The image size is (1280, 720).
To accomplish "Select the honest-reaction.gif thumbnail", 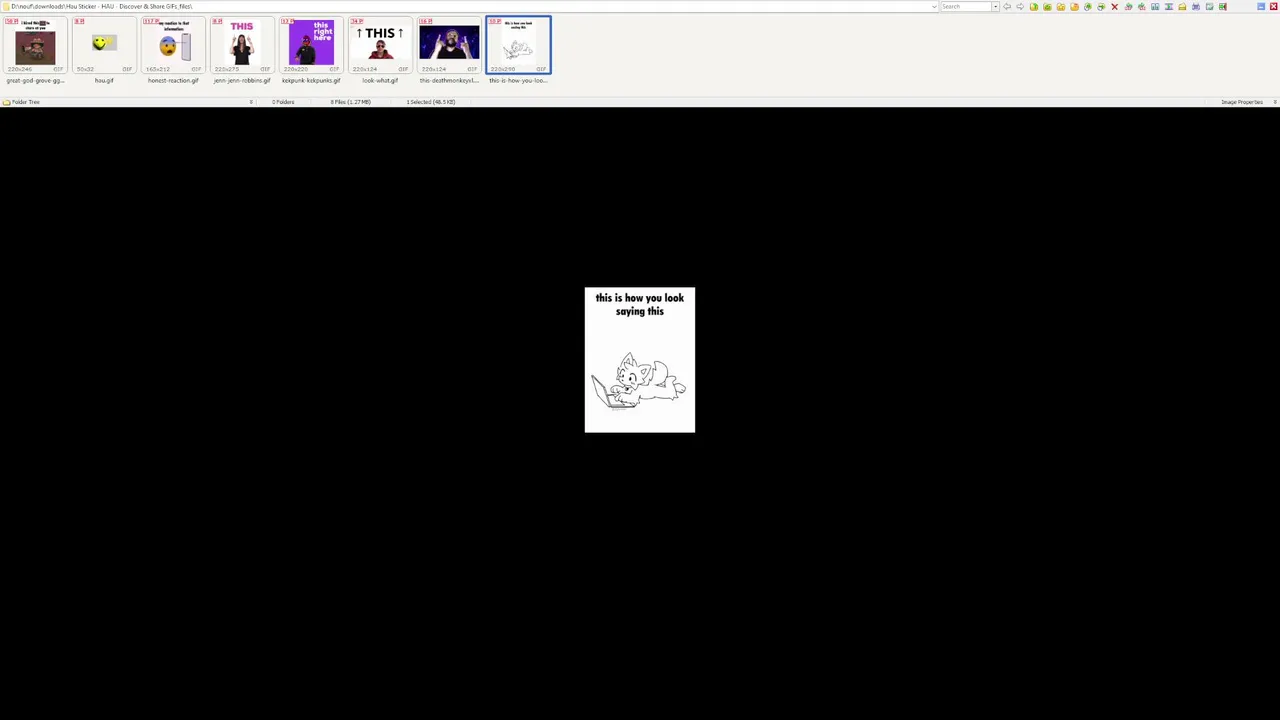I will 173,45.
